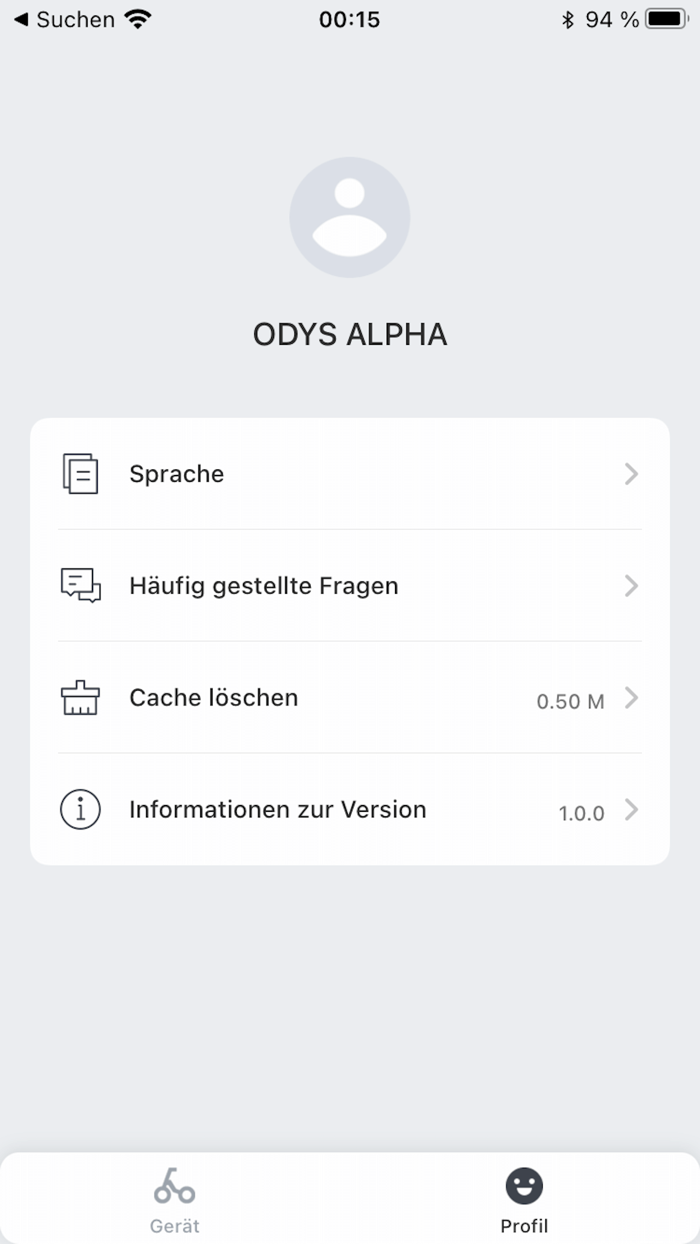
Task: Select the Sprache document icon
Action: coord(80,474)
